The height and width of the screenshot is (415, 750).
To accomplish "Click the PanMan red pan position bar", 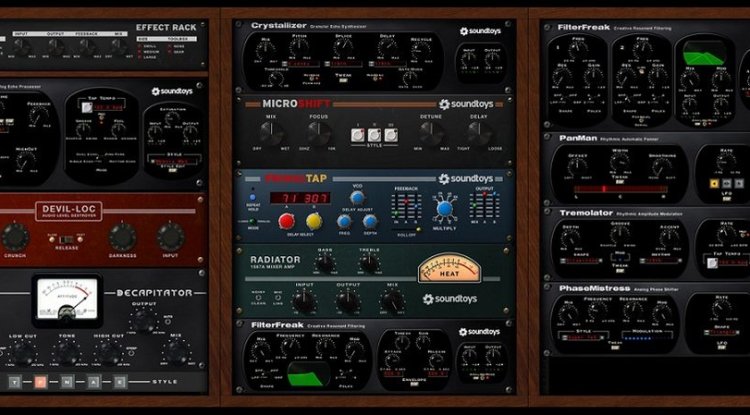I will [x=620, y=189].
